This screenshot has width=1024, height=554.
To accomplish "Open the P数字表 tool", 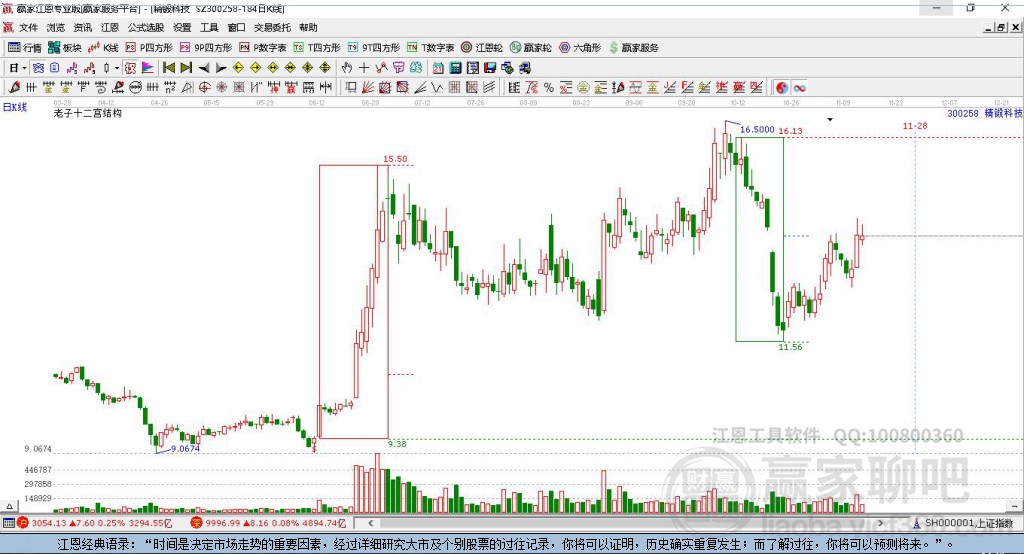I will click(263, 48).
